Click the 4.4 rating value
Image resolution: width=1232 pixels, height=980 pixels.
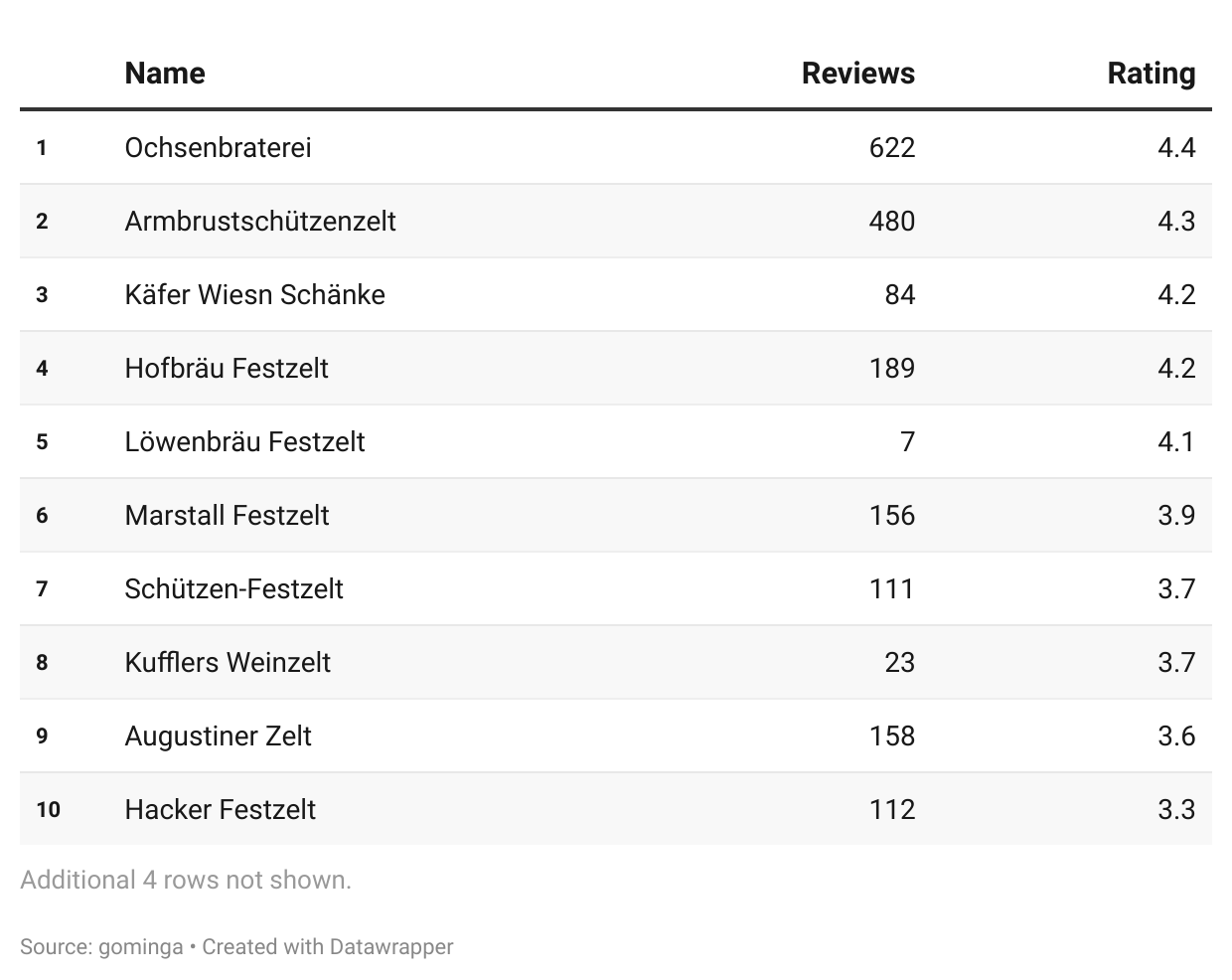[x=1175, y=148]
